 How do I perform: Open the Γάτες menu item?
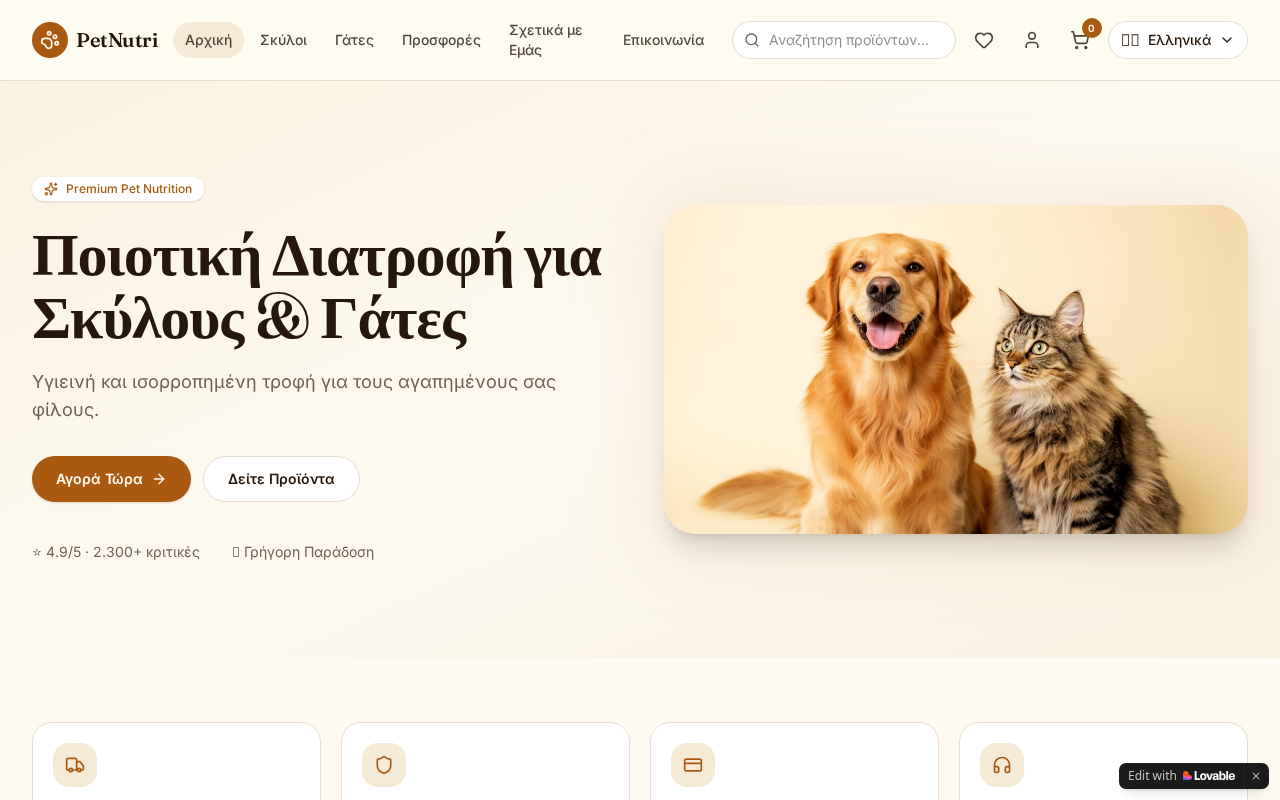pos(354,40)
